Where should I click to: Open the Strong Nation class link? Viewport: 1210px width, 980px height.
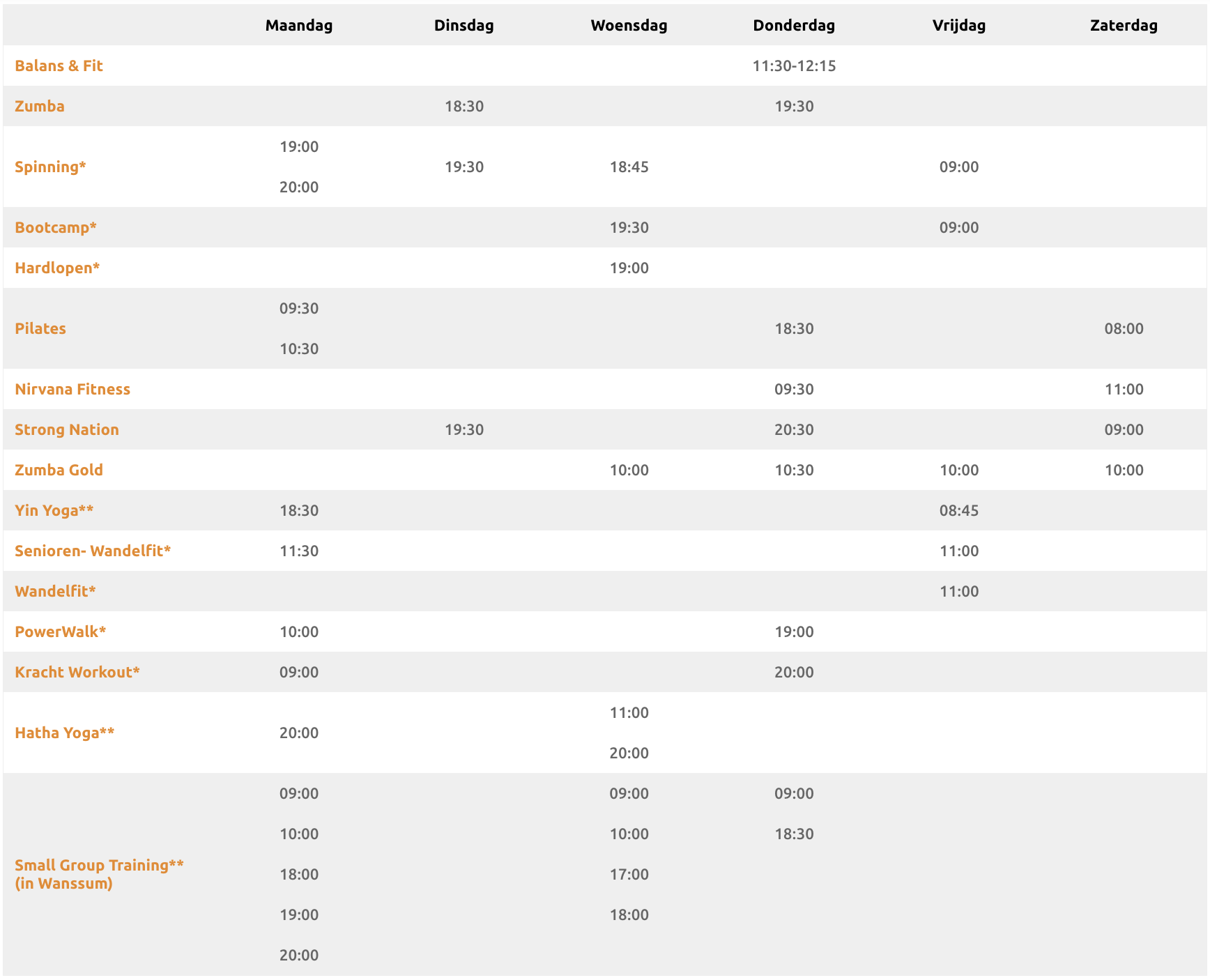[x=67, y=430]
